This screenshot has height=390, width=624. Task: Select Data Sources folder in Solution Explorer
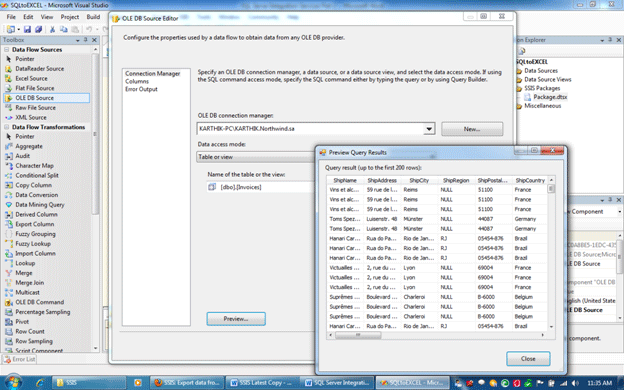(540, 71)
